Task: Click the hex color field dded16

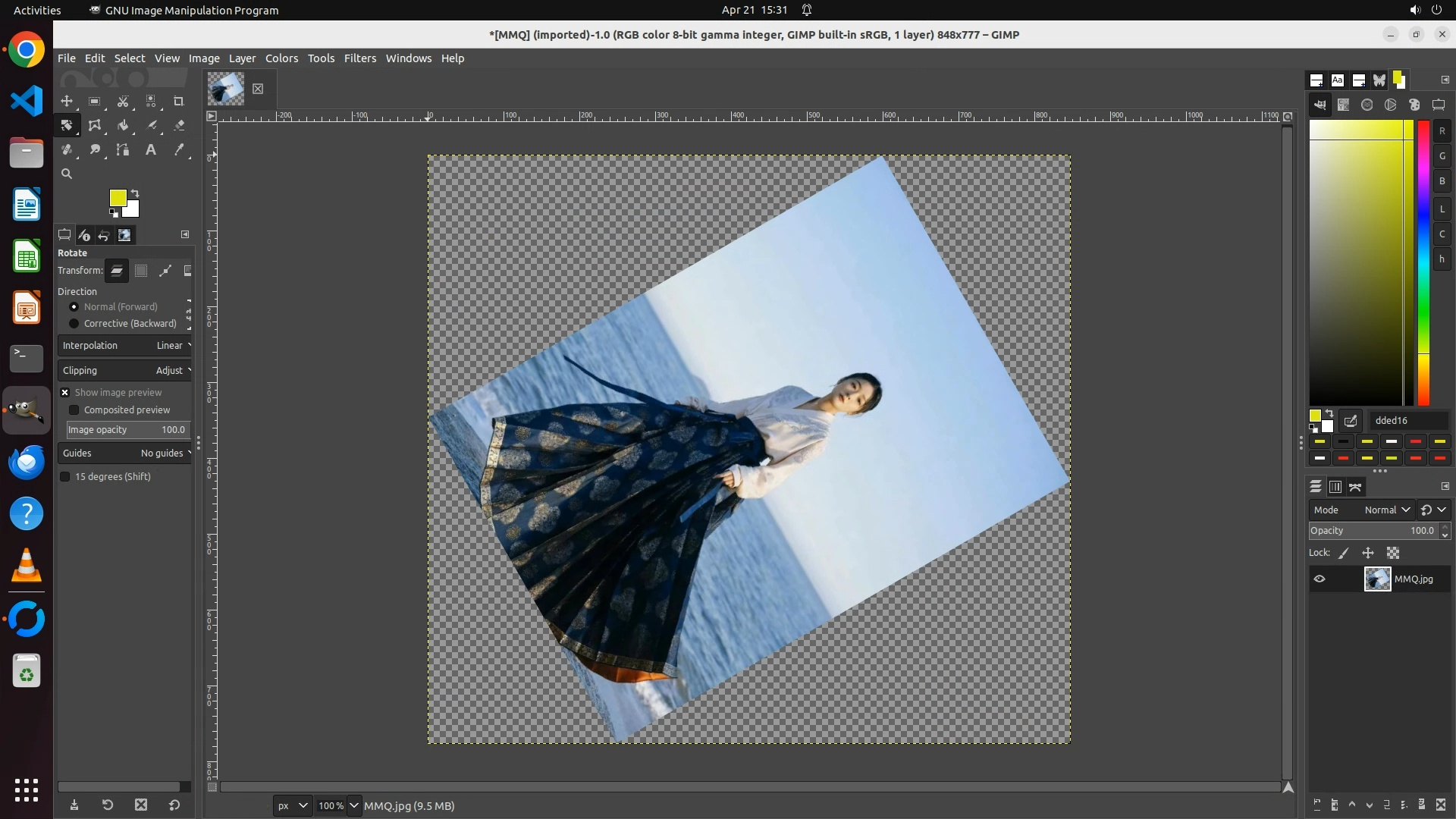Action: click(1407, 421)
